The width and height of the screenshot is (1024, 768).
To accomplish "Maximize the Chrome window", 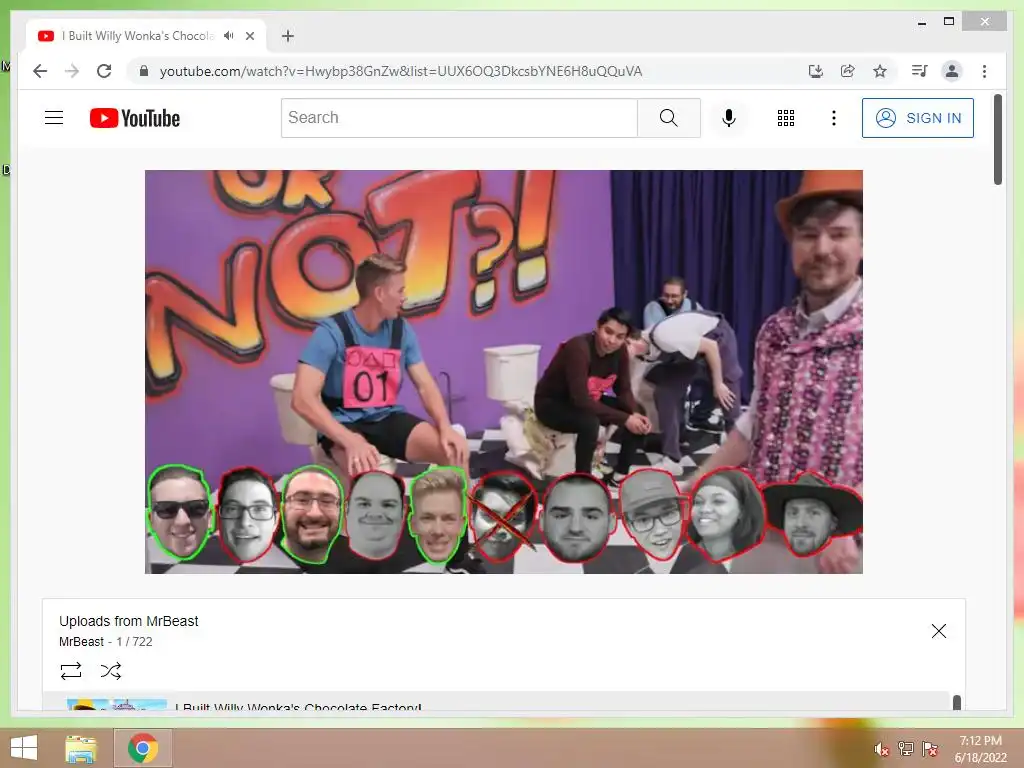I will click(x=949, y=22).
